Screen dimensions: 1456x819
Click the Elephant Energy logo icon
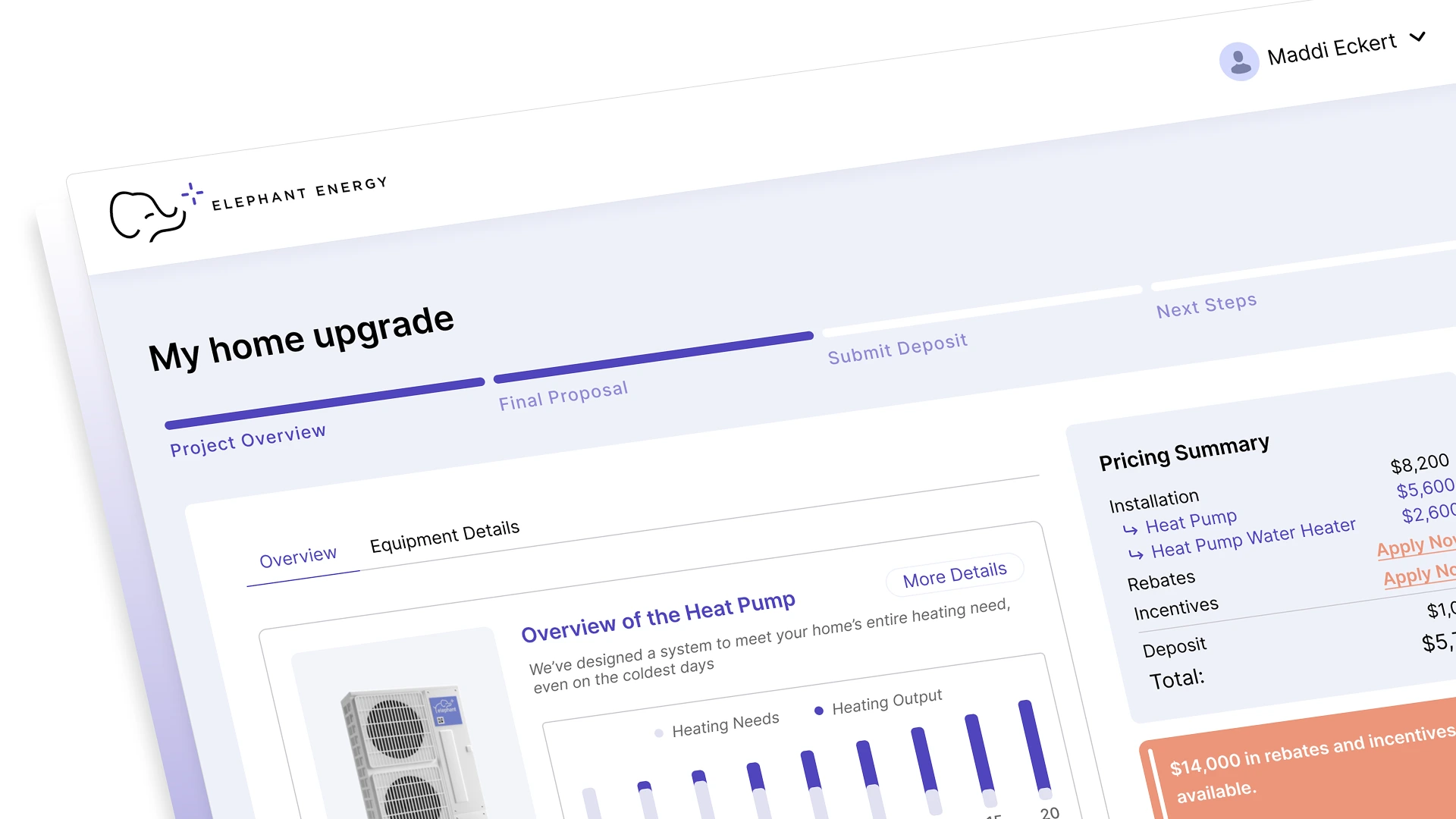tap(149, 214)
